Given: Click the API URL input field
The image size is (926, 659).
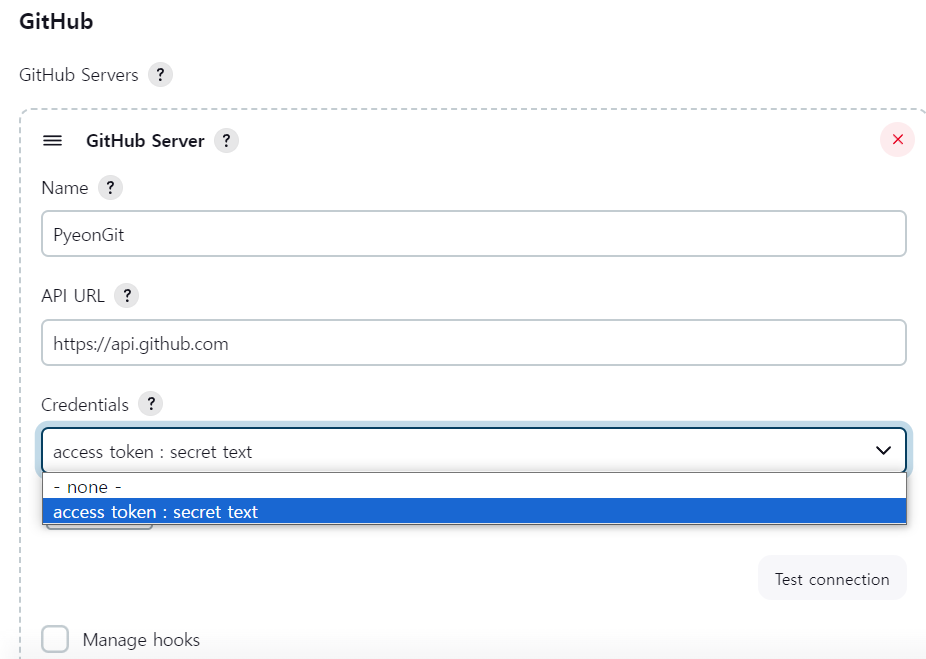Looking at the screenshot, I should point(474,342).
